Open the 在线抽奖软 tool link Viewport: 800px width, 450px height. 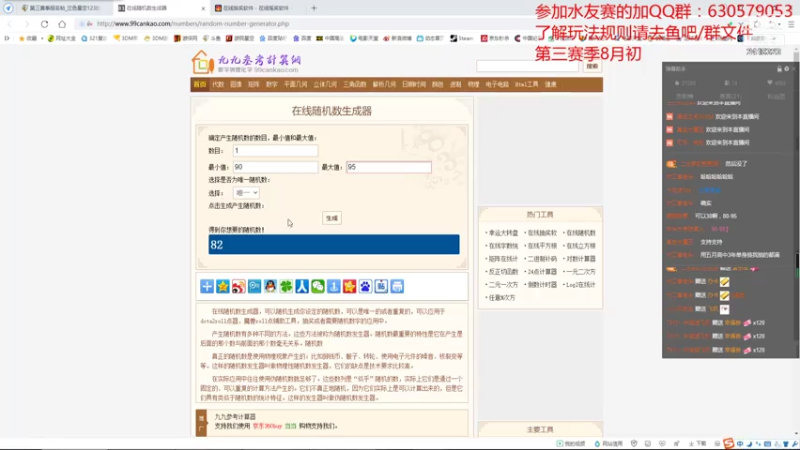pos(541,233)
